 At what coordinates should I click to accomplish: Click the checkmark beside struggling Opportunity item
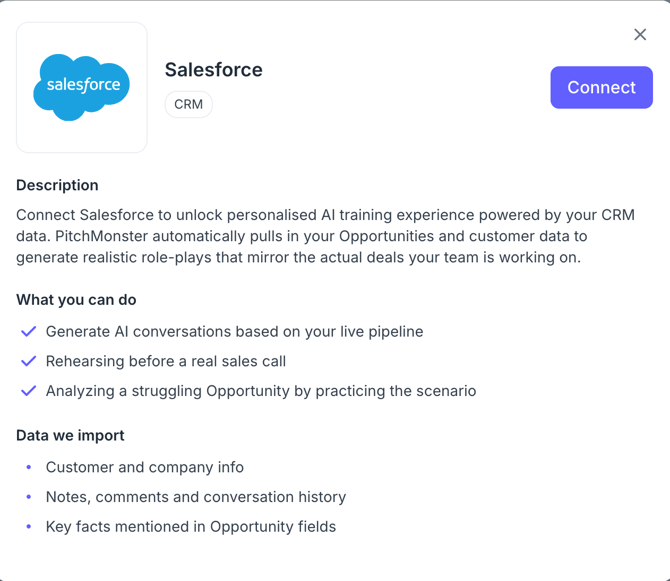[x=28, y=391]
